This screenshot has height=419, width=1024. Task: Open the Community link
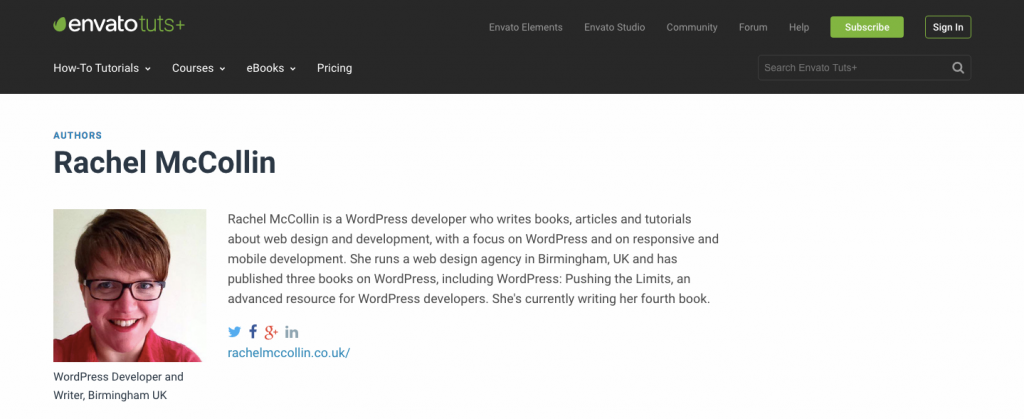pyautogui.click(x=692, y=27)
